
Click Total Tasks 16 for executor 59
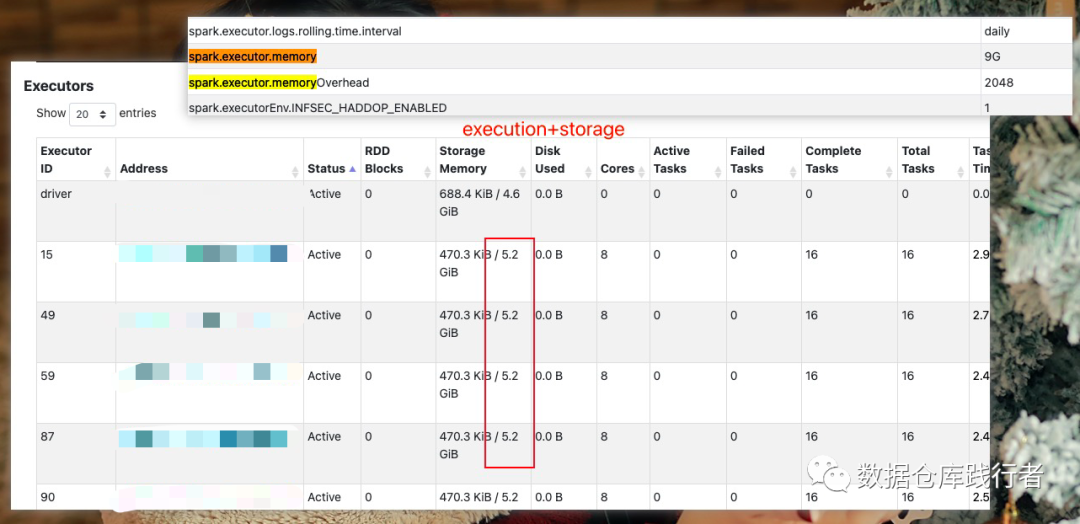[908, 376]
